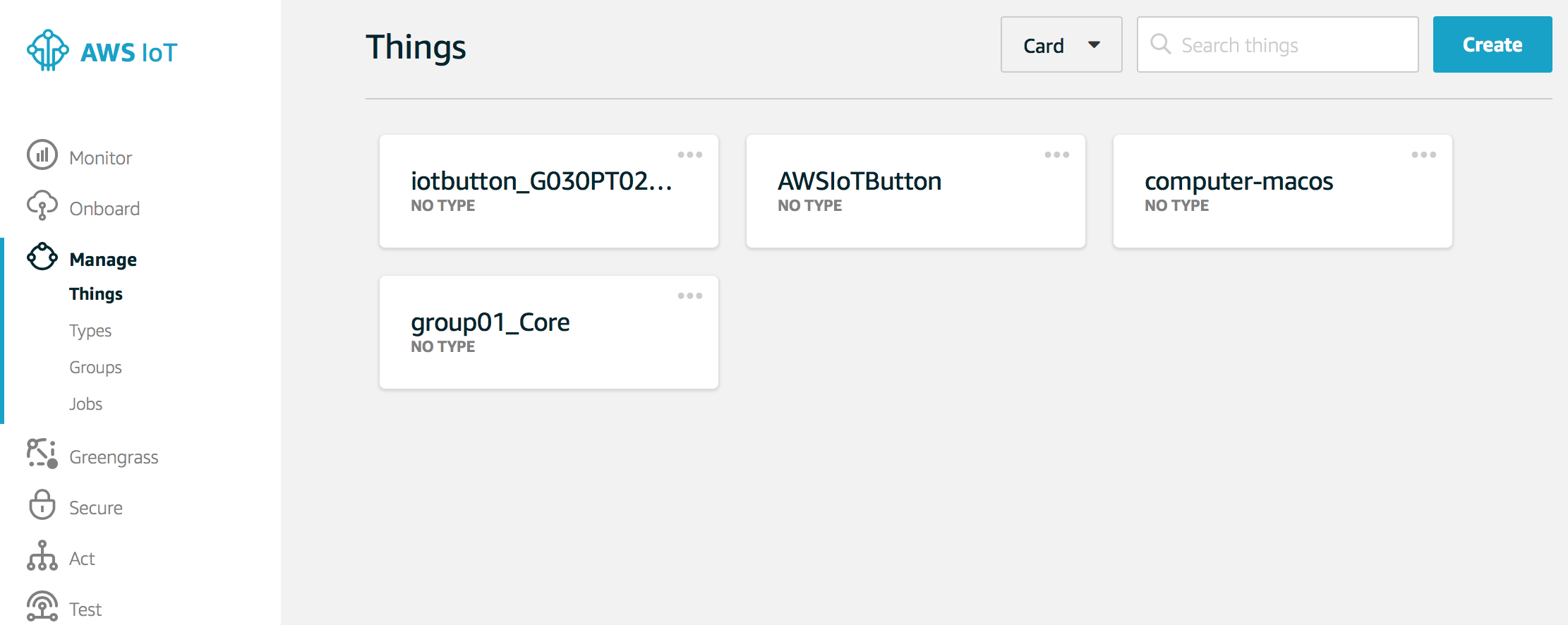Image resolution: width=1568 pixels, height=625 pixels.
Task: Click NO TYPE label under iotbutton_G030PT02
Action: tap(442, 205)
